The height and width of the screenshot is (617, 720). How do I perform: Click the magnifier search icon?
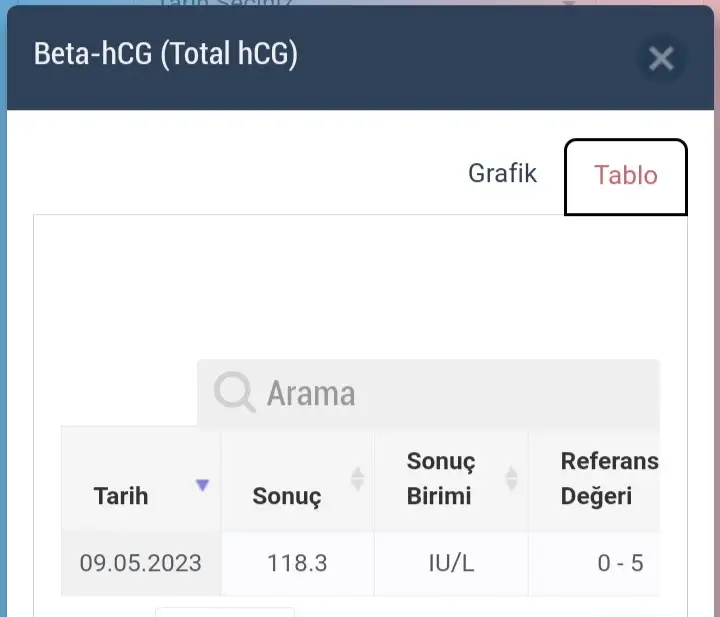tap(235, 392)
